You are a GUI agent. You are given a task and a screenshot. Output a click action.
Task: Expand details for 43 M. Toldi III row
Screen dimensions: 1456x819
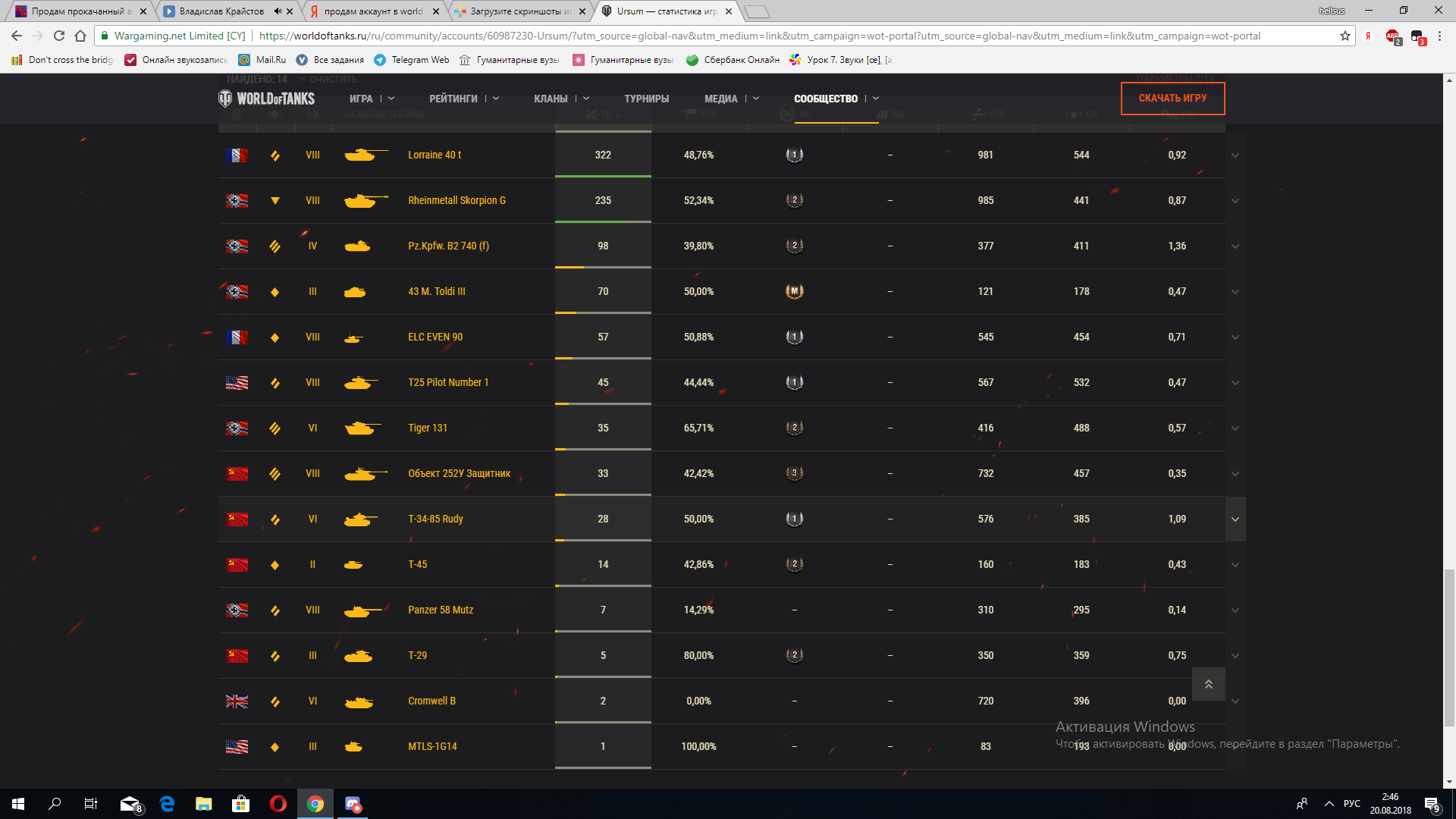(x=1235, y=292)
